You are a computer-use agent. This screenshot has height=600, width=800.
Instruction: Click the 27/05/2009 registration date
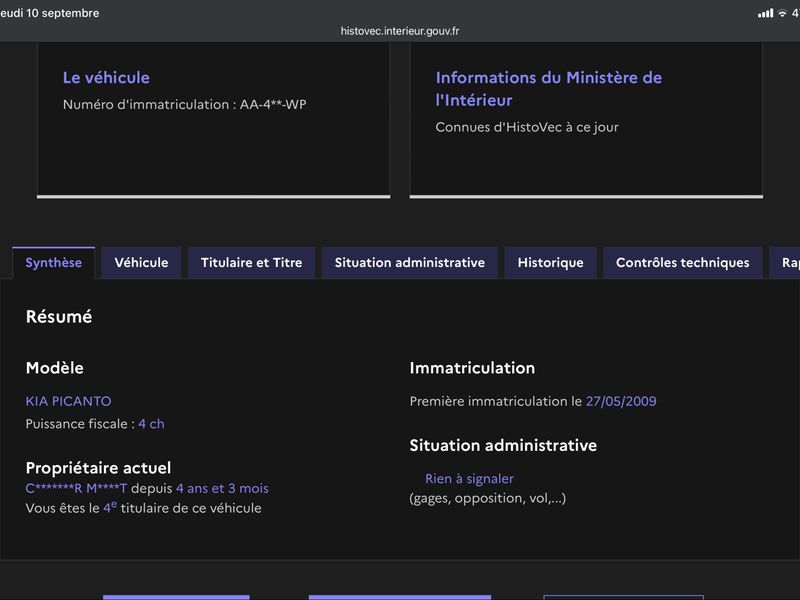click(621, 402)
